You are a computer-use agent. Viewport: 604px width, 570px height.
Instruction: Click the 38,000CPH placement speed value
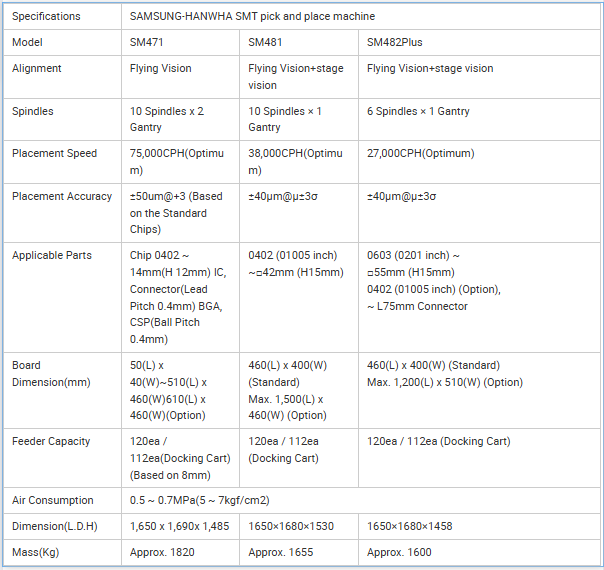pyautogui.click(x=299, y=162)
